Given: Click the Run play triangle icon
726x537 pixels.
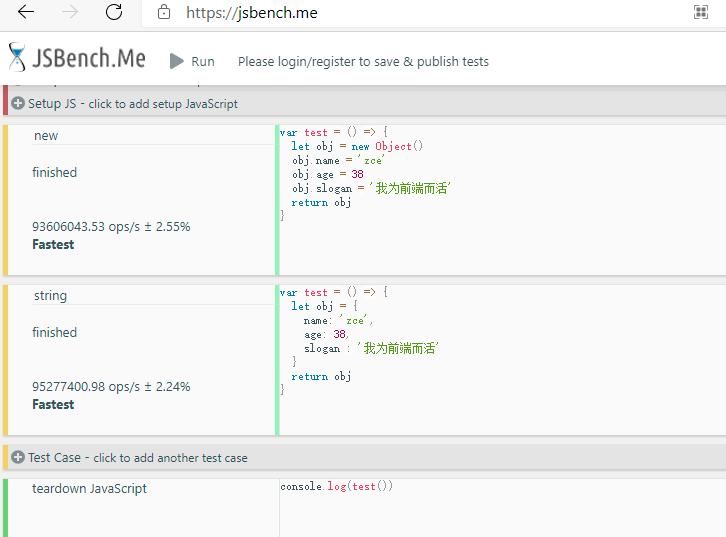Looking at the screenshot, I should [176, 61].
